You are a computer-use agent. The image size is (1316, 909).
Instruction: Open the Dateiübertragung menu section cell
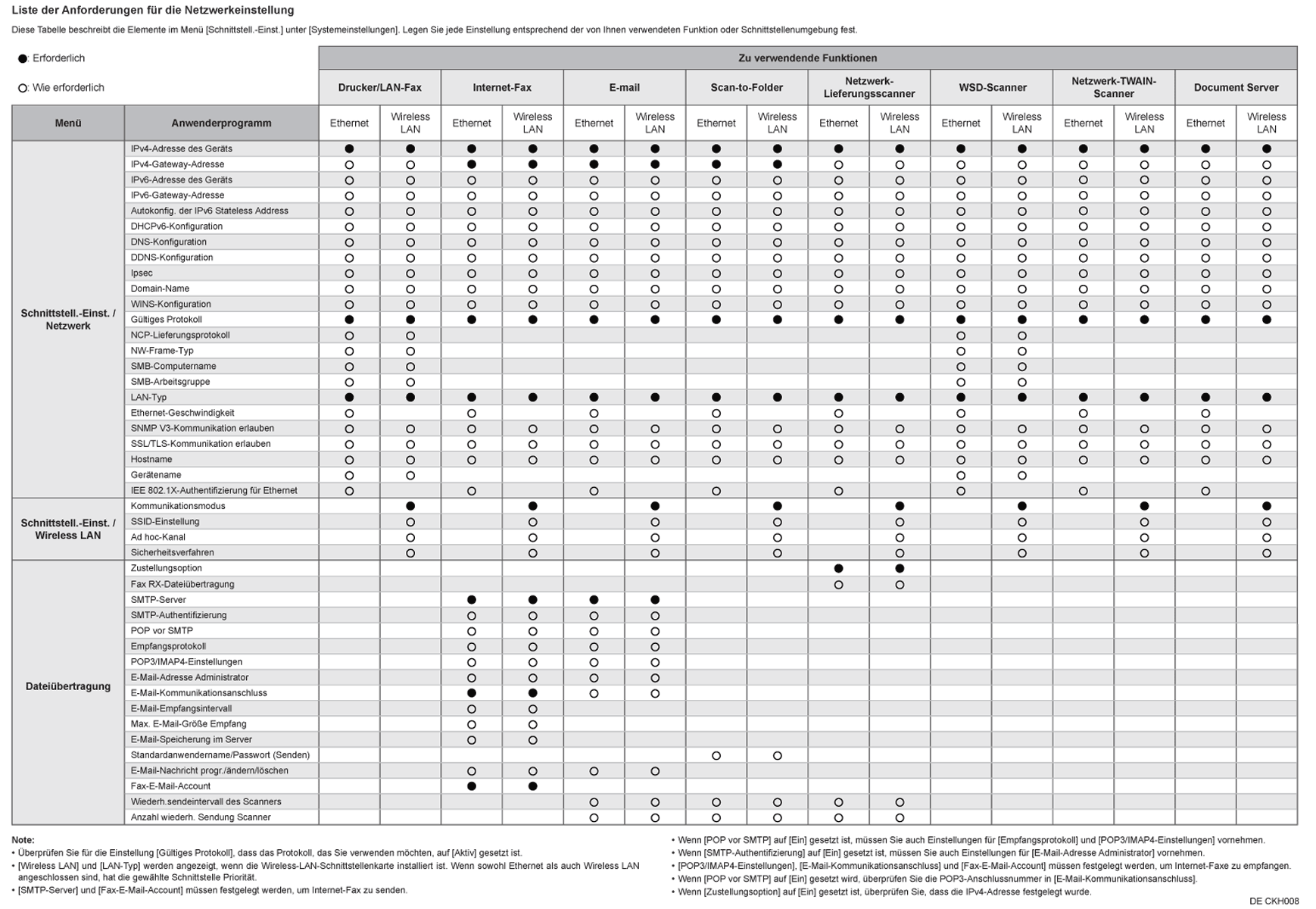coord(68,686)
